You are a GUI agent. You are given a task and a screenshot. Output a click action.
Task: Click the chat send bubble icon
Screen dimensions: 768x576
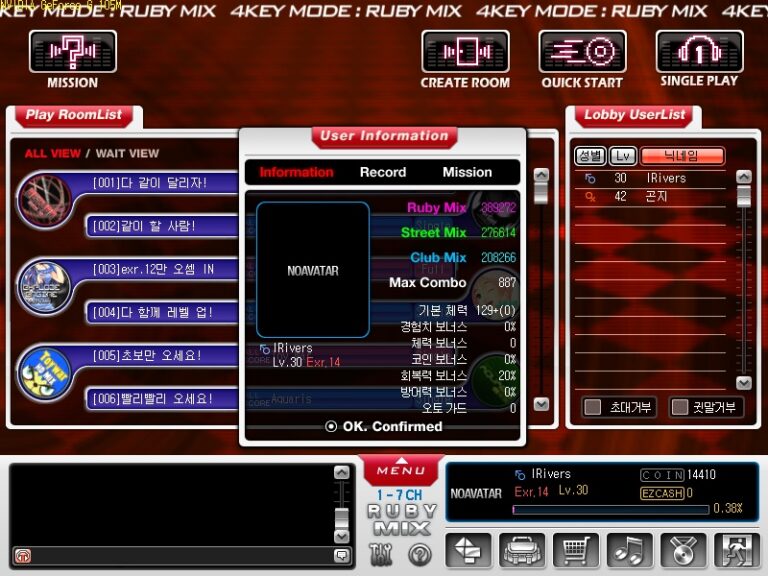coord(341,555)
